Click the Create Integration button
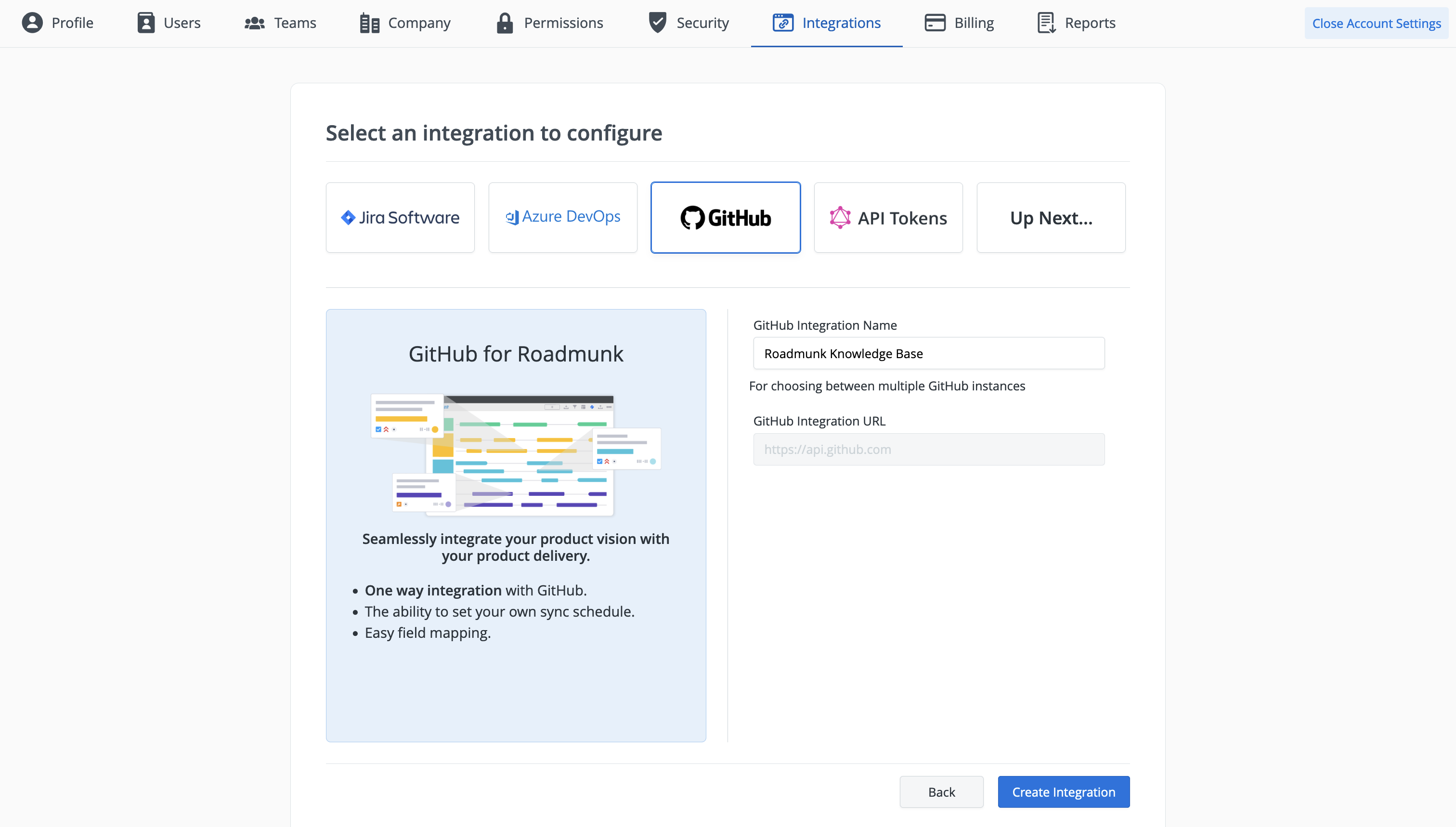This screenshot has width=1456, height=827. pos(1063,792)
